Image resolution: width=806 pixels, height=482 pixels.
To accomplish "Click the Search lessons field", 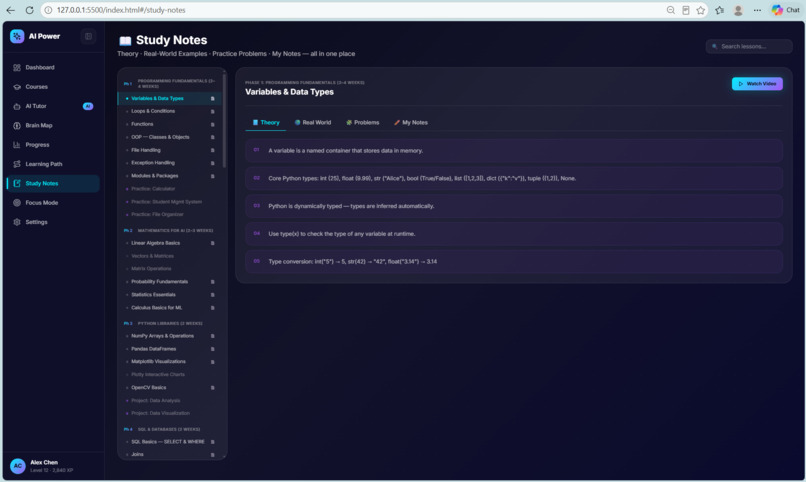I will pyautogui.click(x=749, y=46).
